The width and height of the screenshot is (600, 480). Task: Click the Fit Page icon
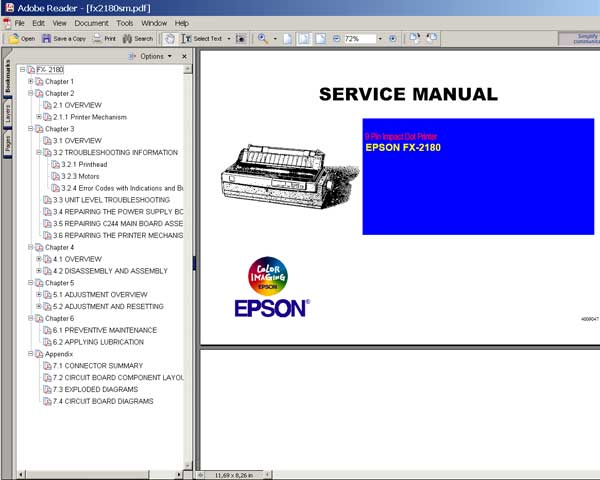coord(304,39)
